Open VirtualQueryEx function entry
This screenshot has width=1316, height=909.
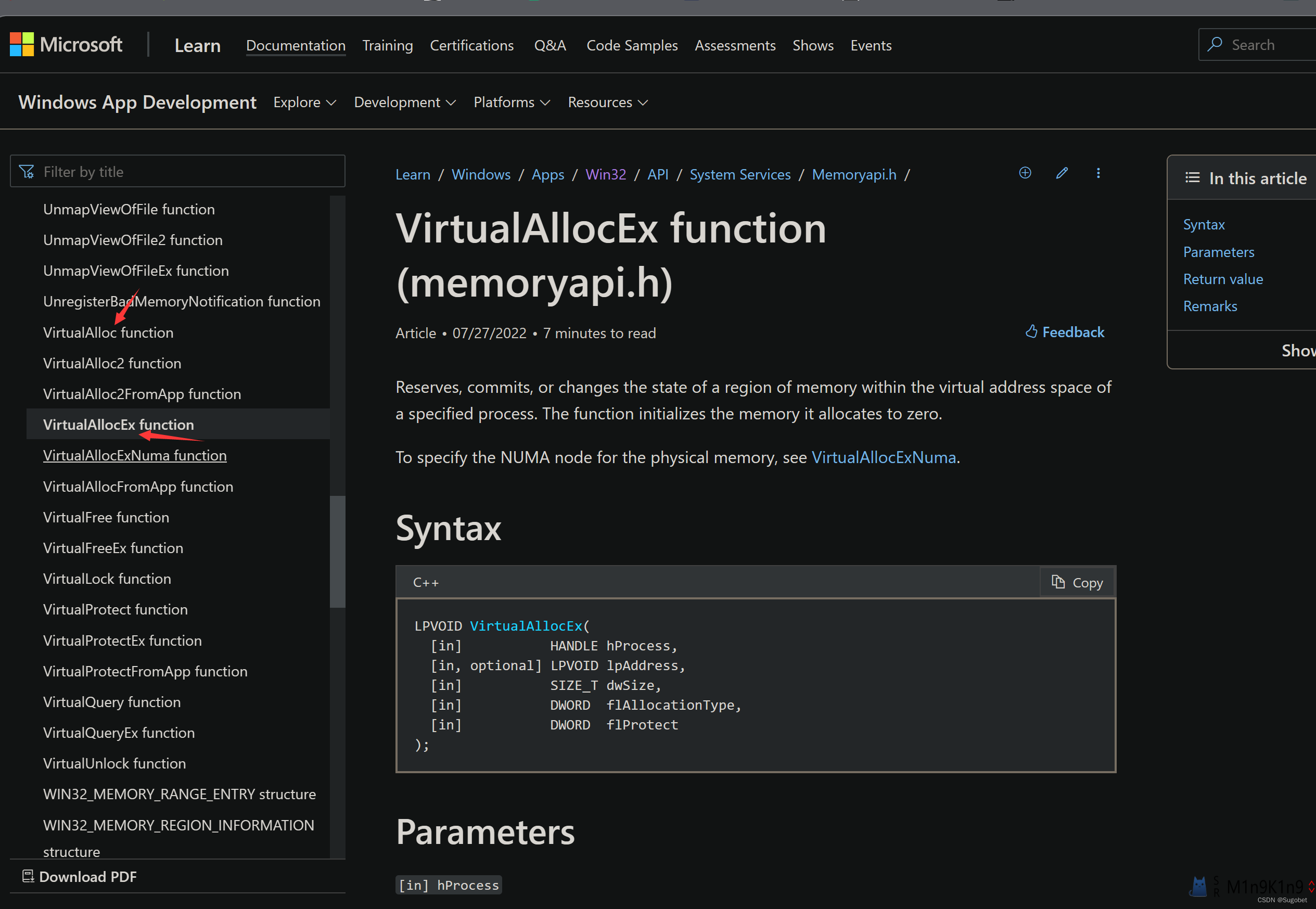[x=119, y=733]
